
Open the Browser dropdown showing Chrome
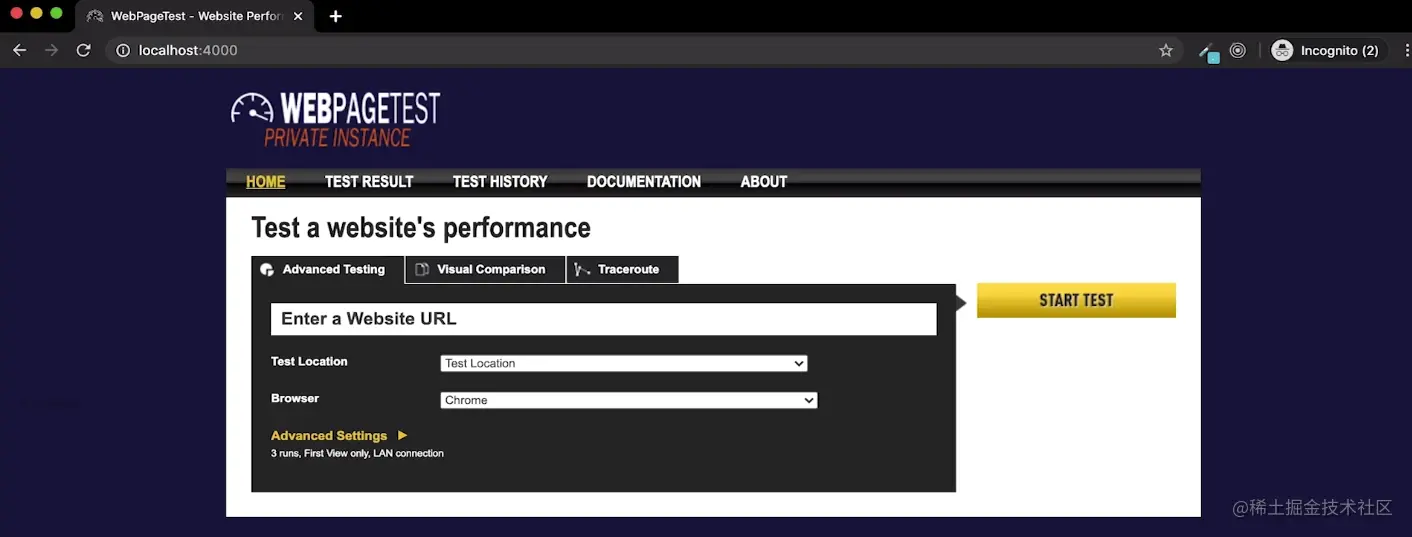[629, 400]
